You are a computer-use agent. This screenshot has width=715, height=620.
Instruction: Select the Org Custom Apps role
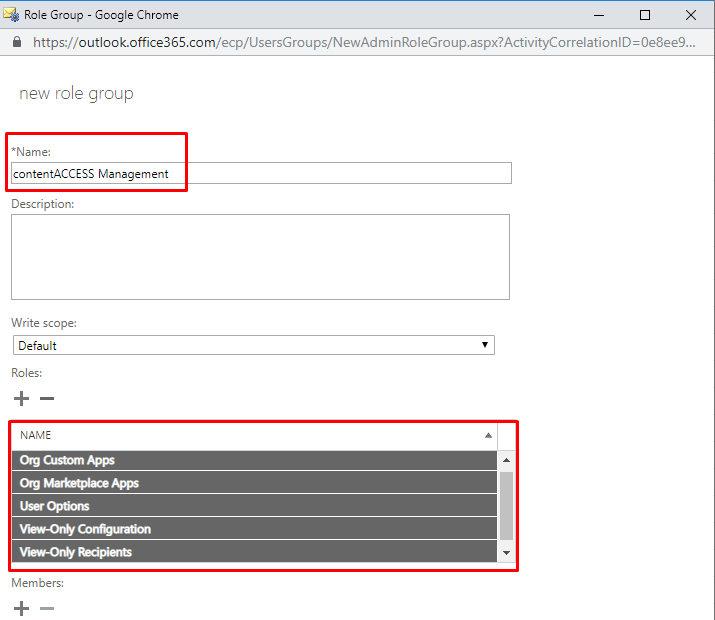click(67, 460)
